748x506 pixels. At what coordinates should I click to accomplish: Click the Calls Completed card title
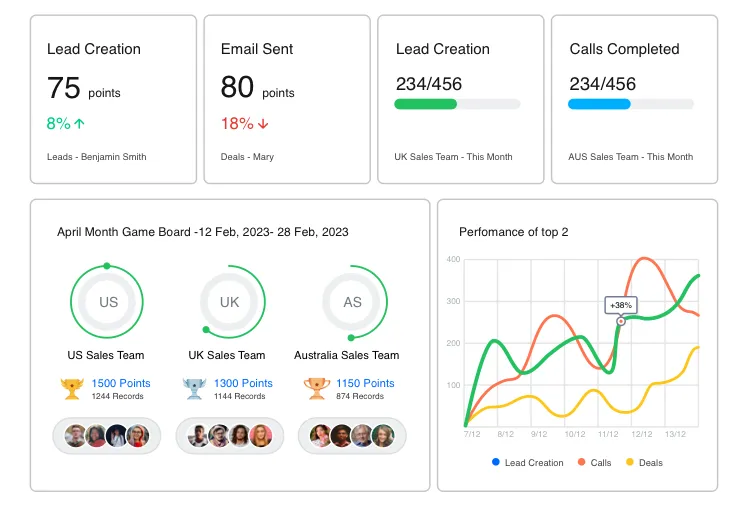[624, 49]
